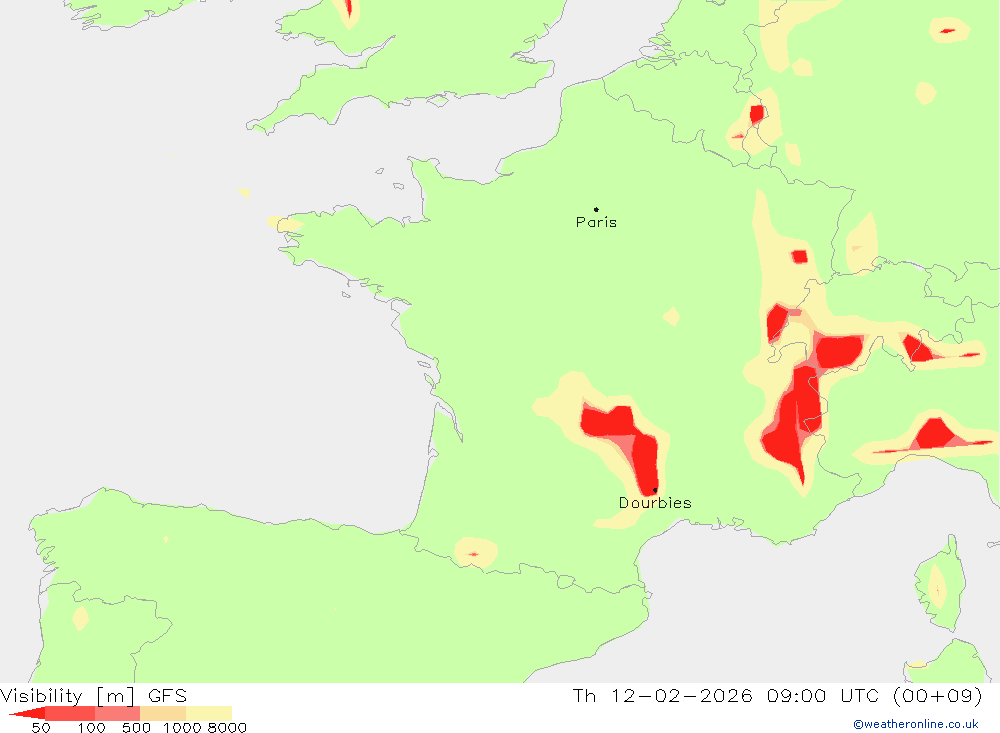
Task: Open the weatheronline.co.uk copyright link
Action: coord(916,724)
